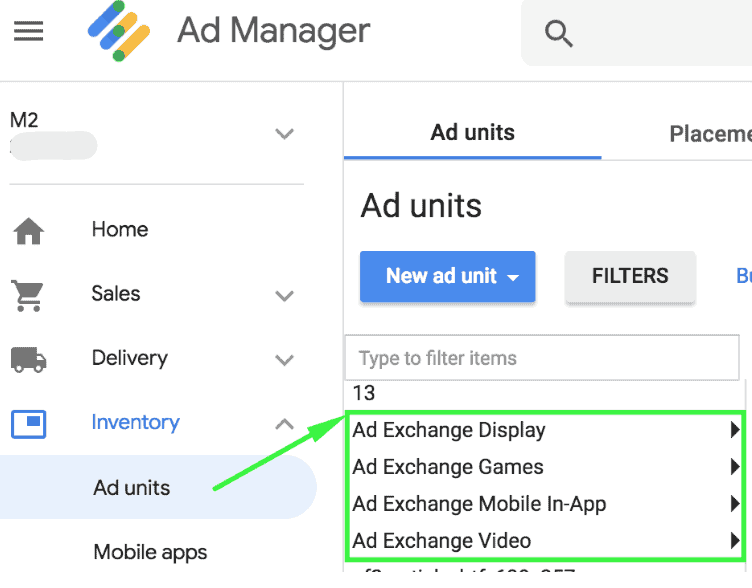Select Ad units under Inventory

(158, 487)
